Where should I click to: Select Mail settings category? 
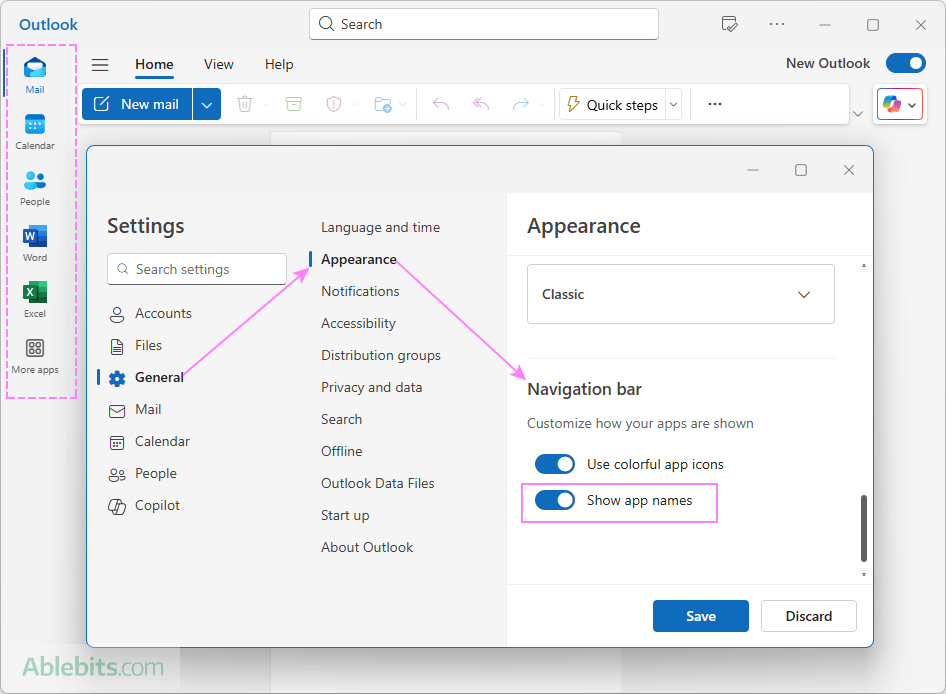[x=135, y=410]
